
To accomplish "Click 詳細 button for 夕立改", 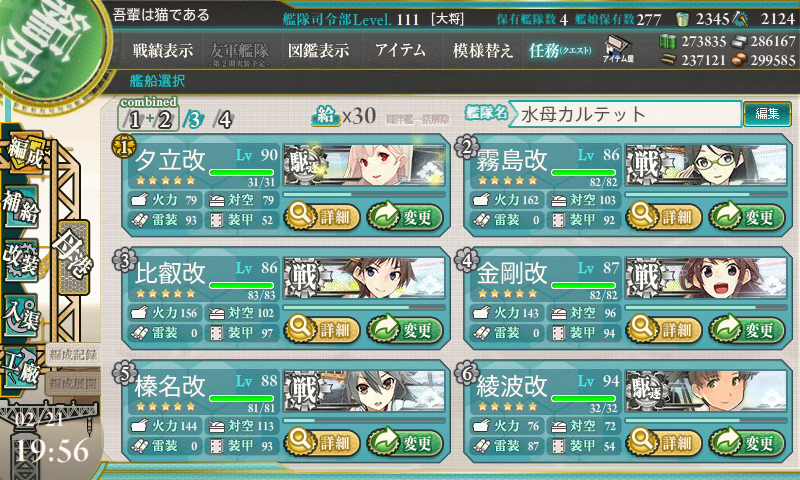I will click(322, 217).
